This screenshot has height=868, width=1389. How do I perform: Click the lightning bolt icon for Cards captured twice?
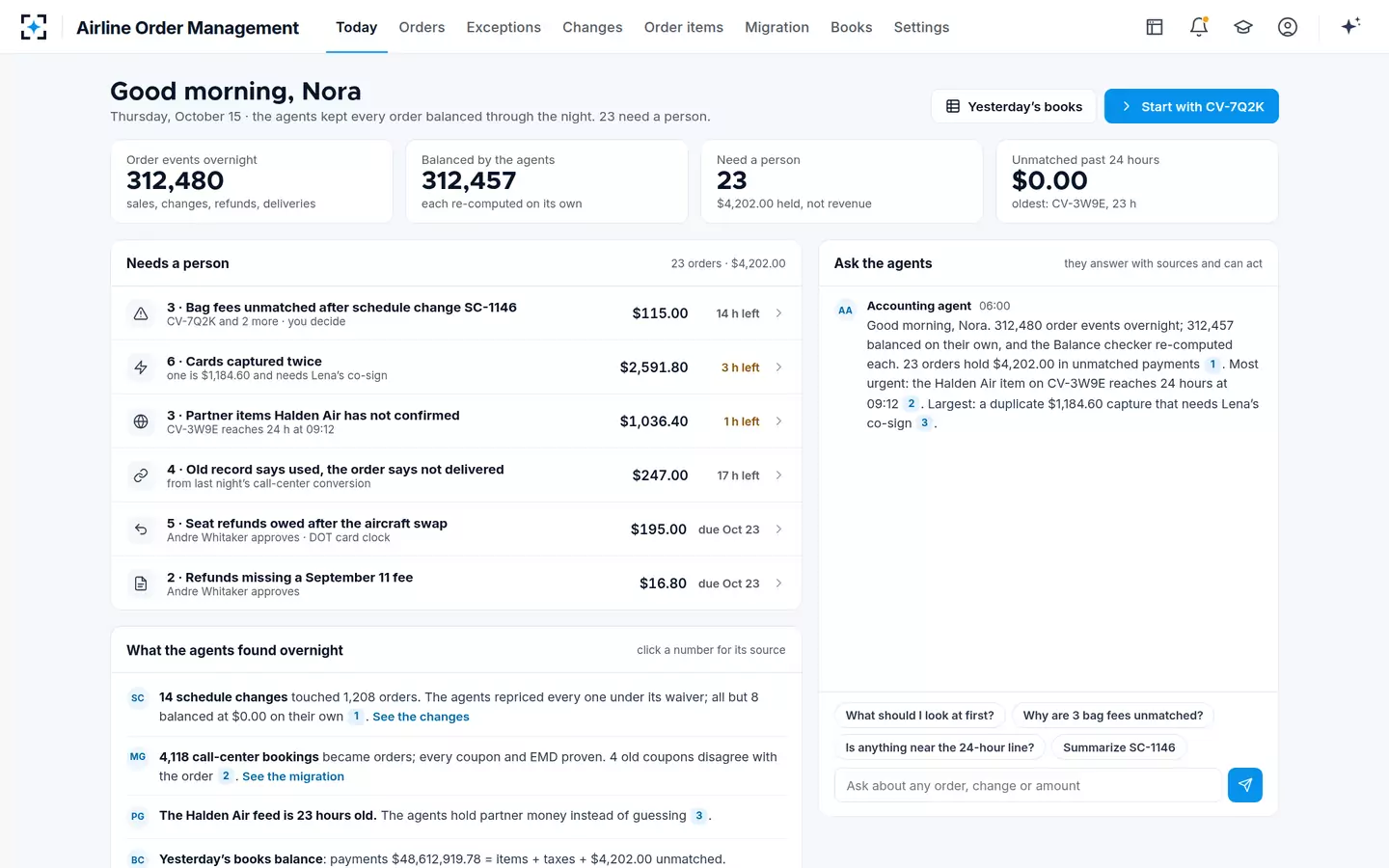[141, 367]
